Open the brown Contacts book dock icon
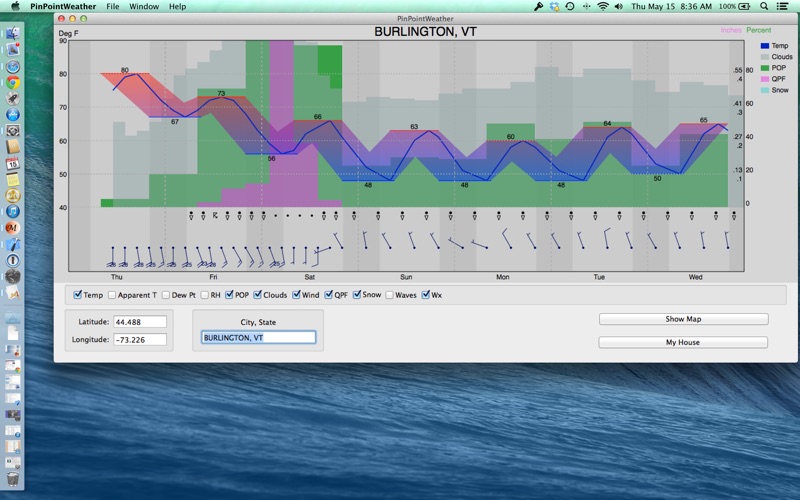Screen dimensions: 800x500 click(x=13, y=147)
